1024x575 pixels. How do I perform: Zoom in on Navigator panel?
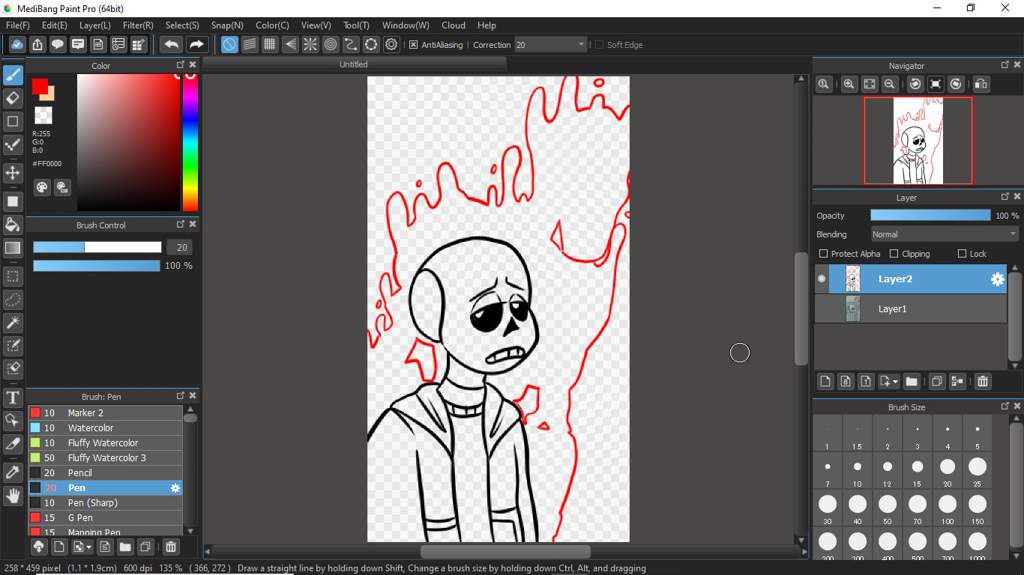pos(848,84)
